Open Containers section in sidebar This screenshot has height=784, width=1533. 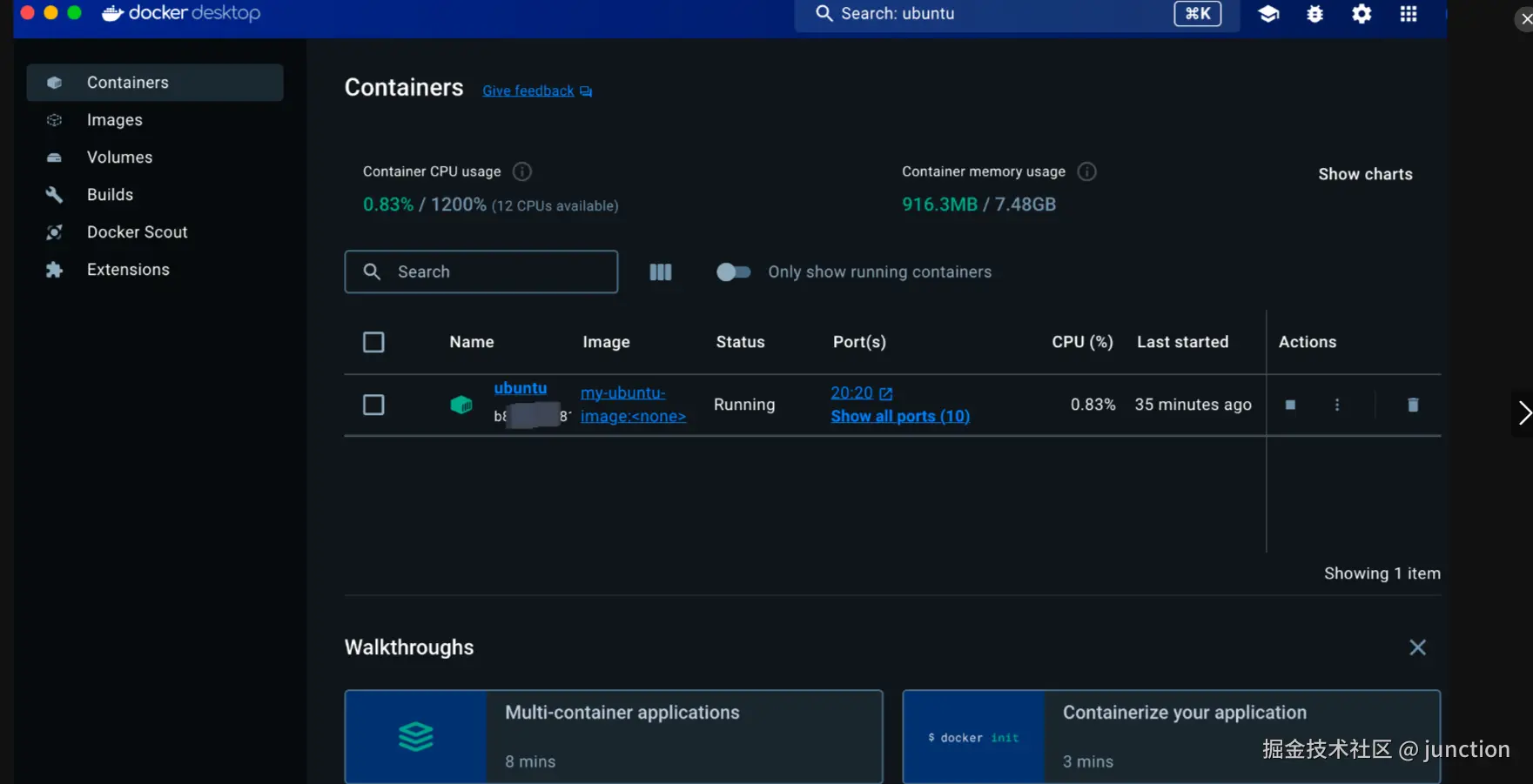pyautogui.click(x=155, y=83)
